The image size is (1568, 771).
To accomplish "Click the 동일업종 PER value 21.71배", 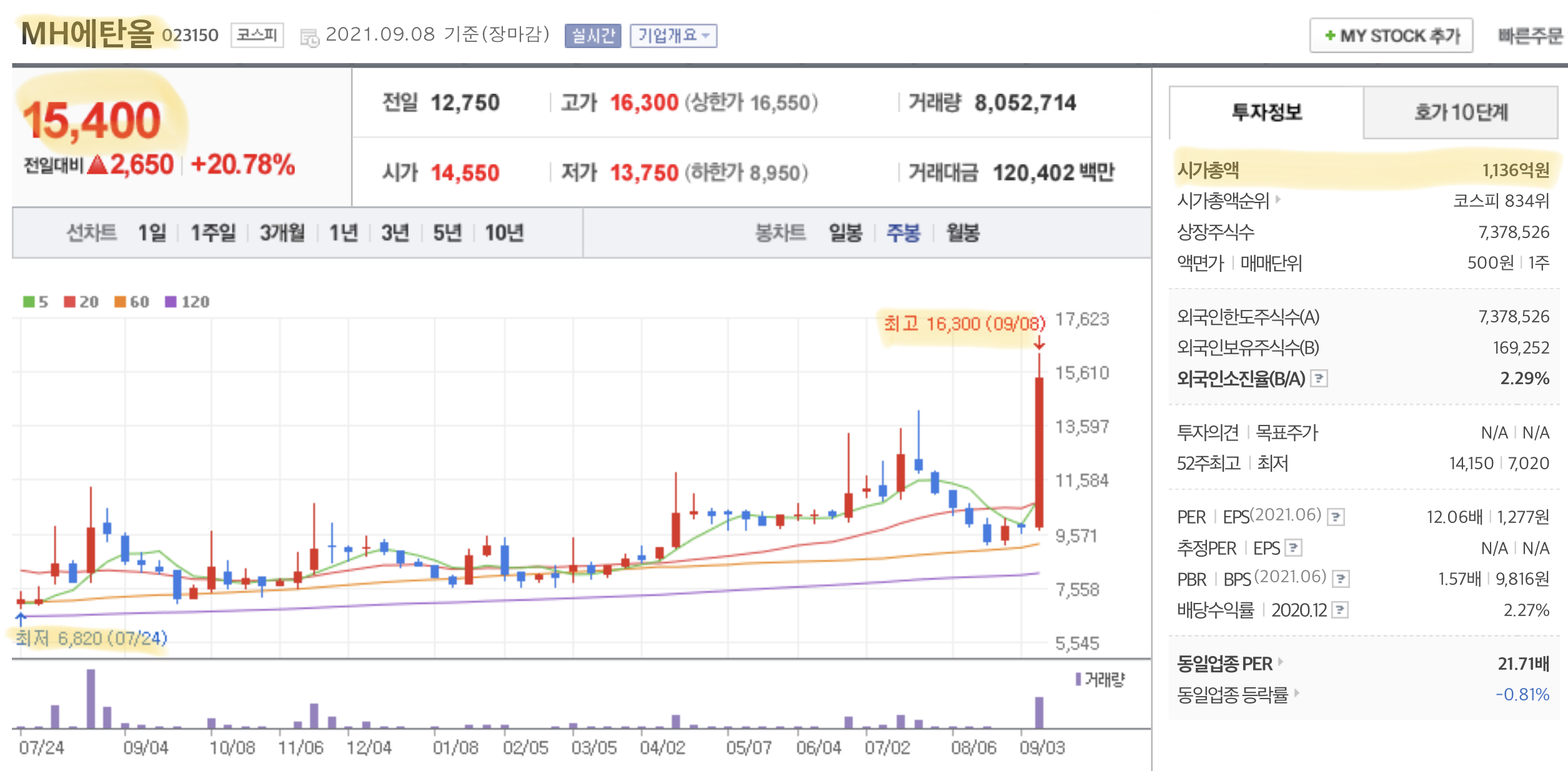I will pos(1524,664).
